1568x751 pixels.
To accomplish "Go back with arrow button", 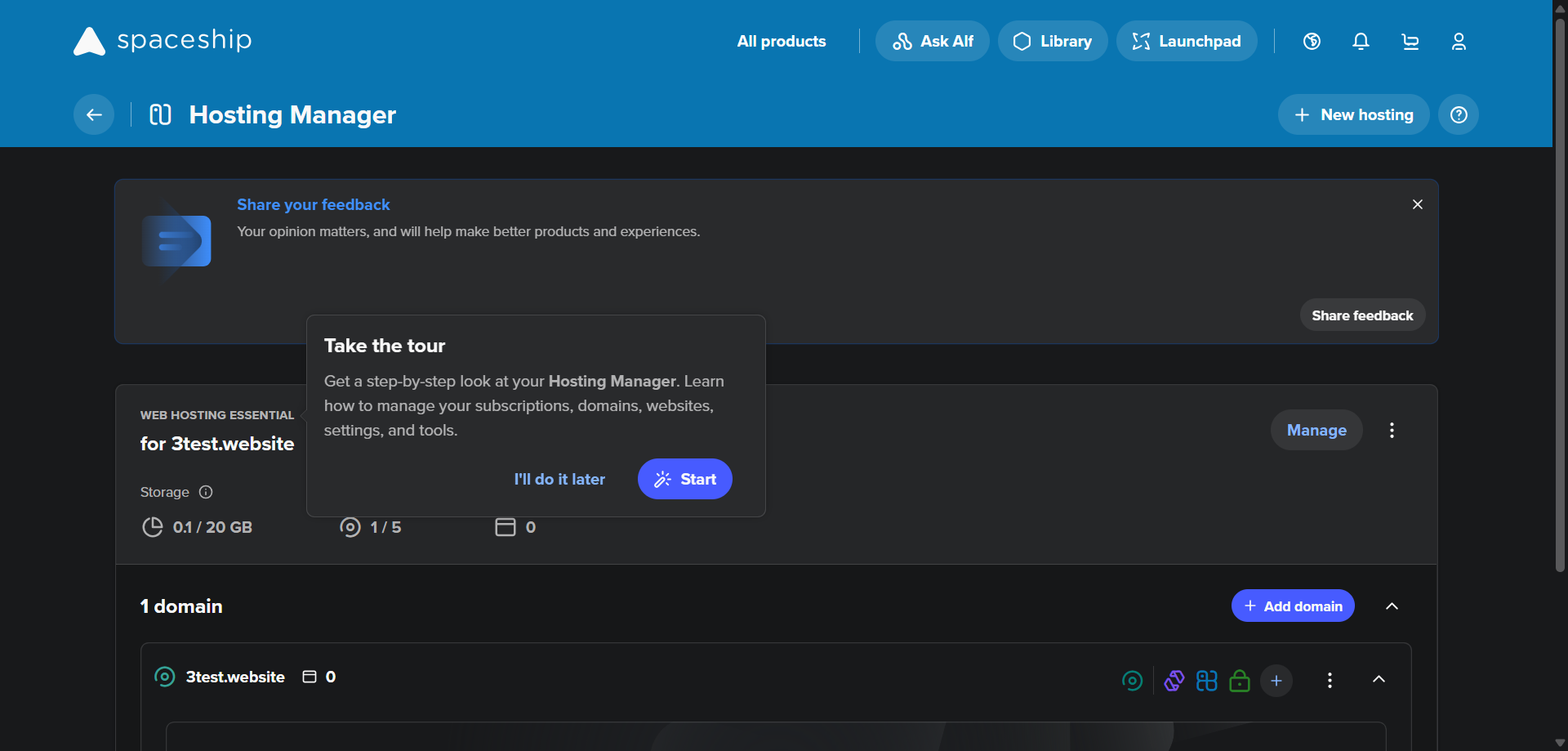I will tap(94, 114).
